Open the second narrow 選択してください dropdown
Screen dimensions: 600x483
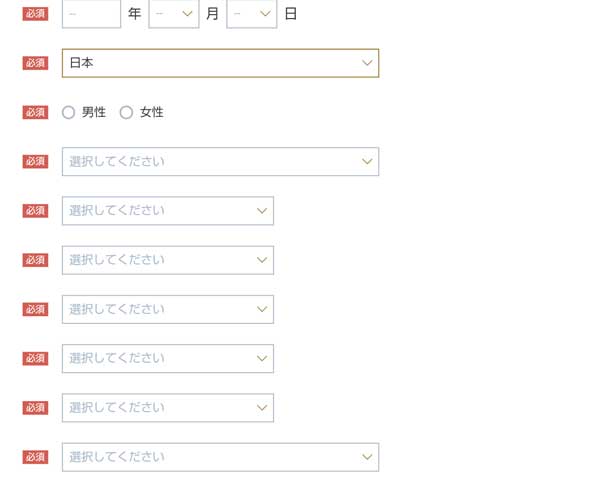[167, 260]
